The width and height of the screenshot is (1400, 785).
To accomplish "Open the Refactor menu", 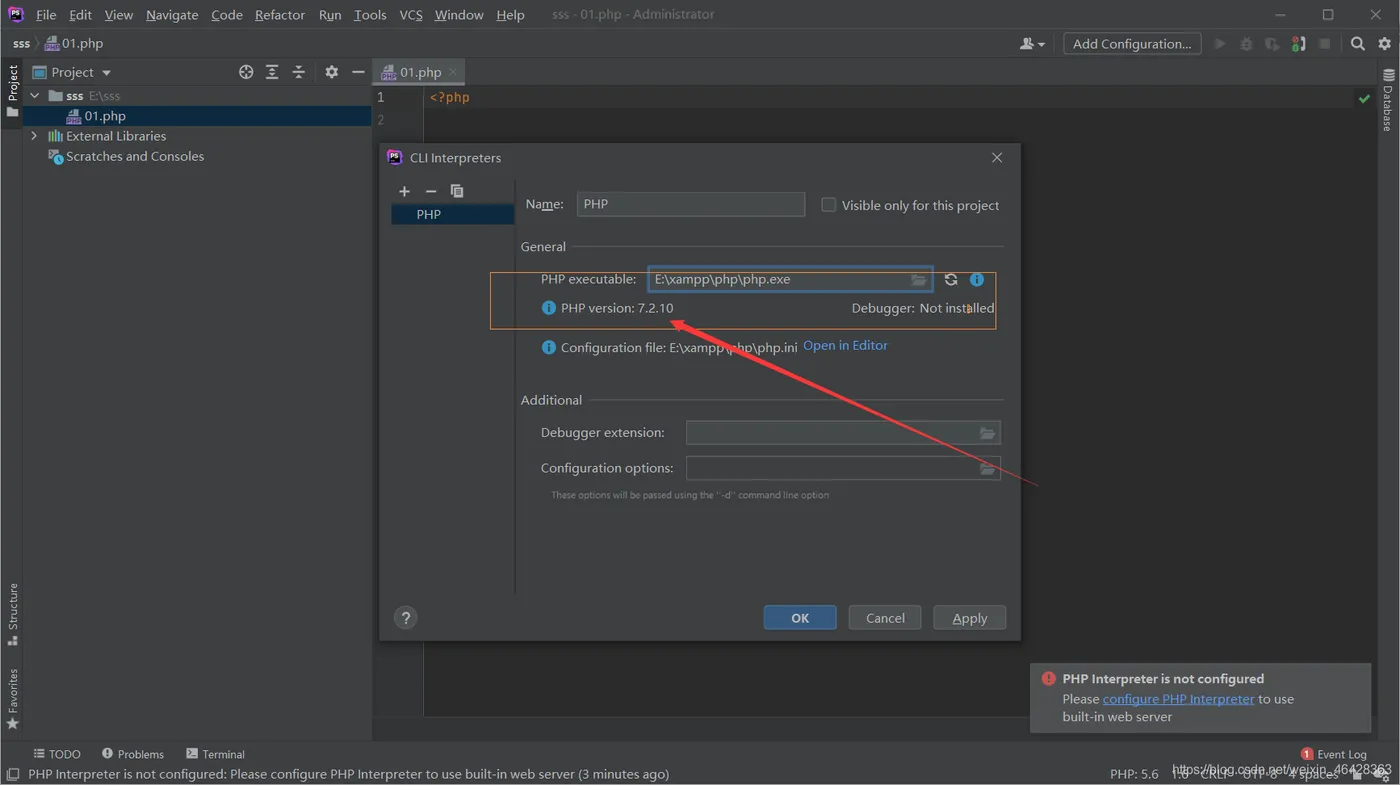I will point(280,15).
